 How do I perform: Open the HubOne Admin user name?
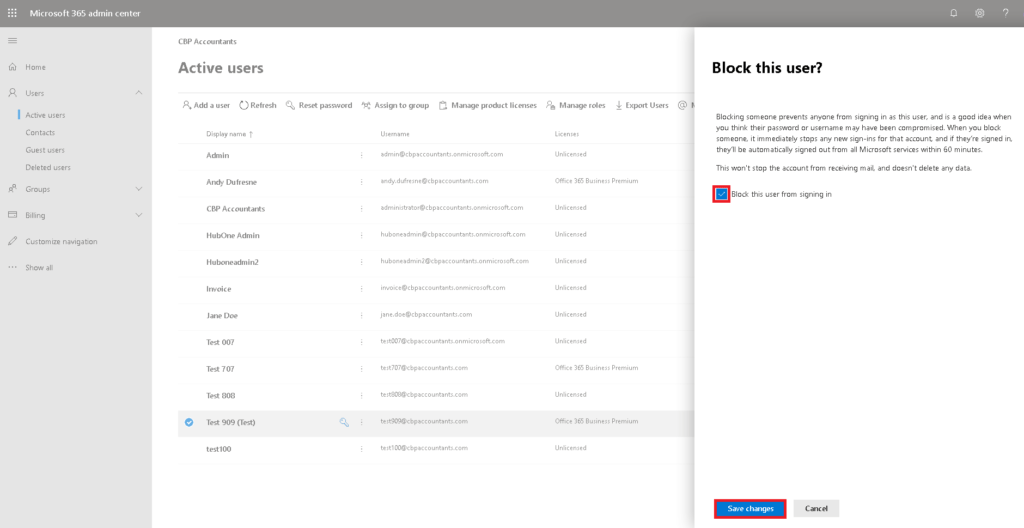(x=233, y=235)
